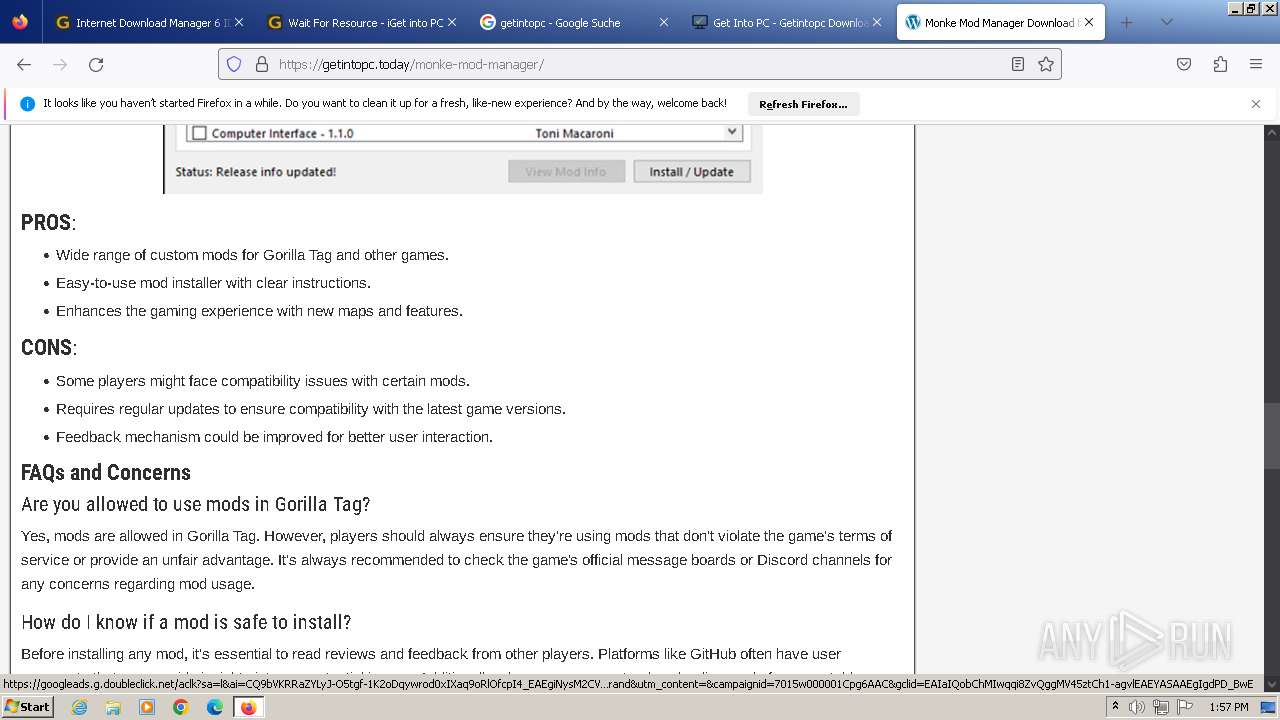Close the getintopc Google Suche tab
Screen dimensions: 1280x720
coord(663,22)
